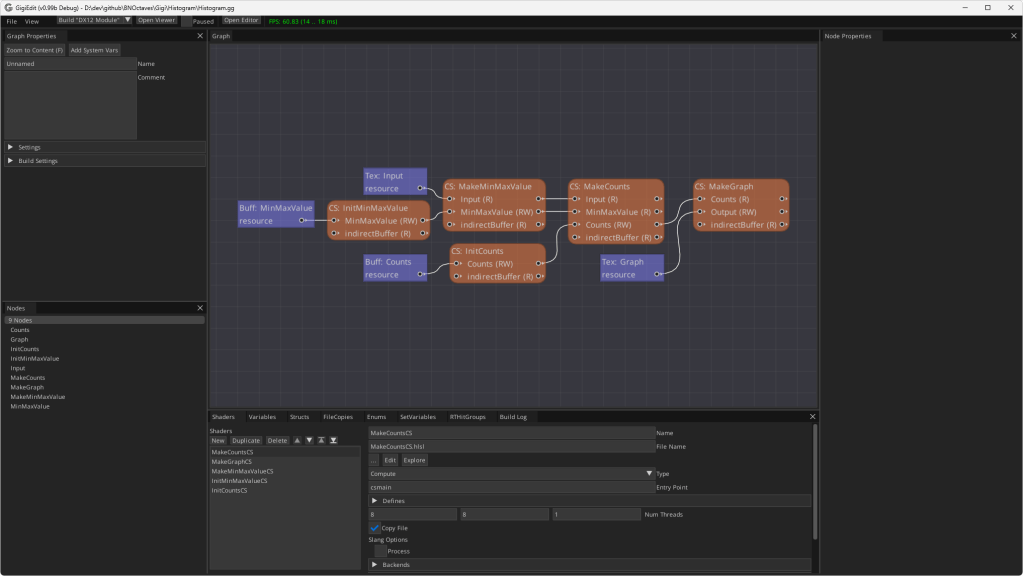This screenshot has width=1023, height=576.
Task: Click the Open Viewer button
Action: pos(156,20)
